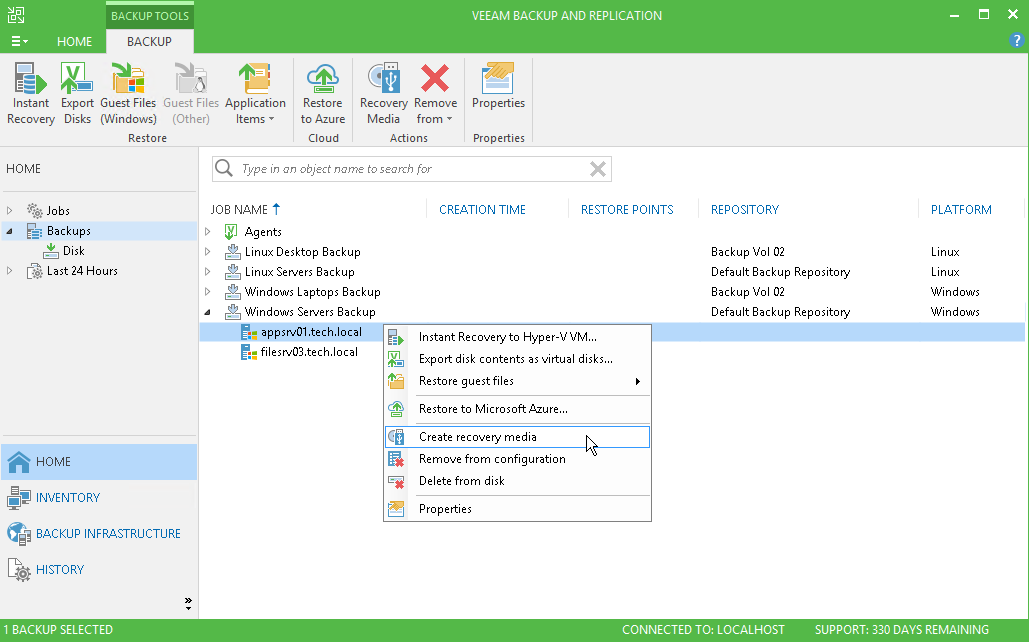The image size is (1029, 642).
Task: Select the Agents backup entry
Action: (x=262, y=232)
